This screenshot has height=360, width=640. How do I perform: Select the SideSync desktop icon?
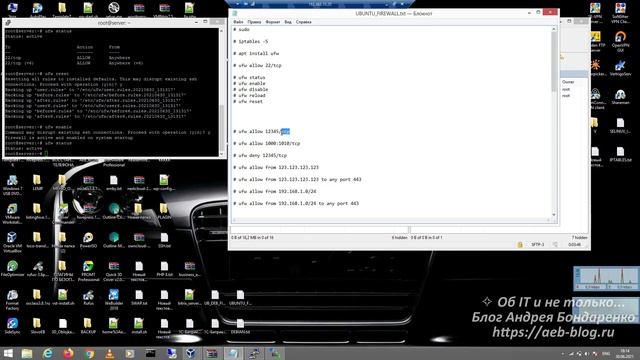click(x=12, y=326)
